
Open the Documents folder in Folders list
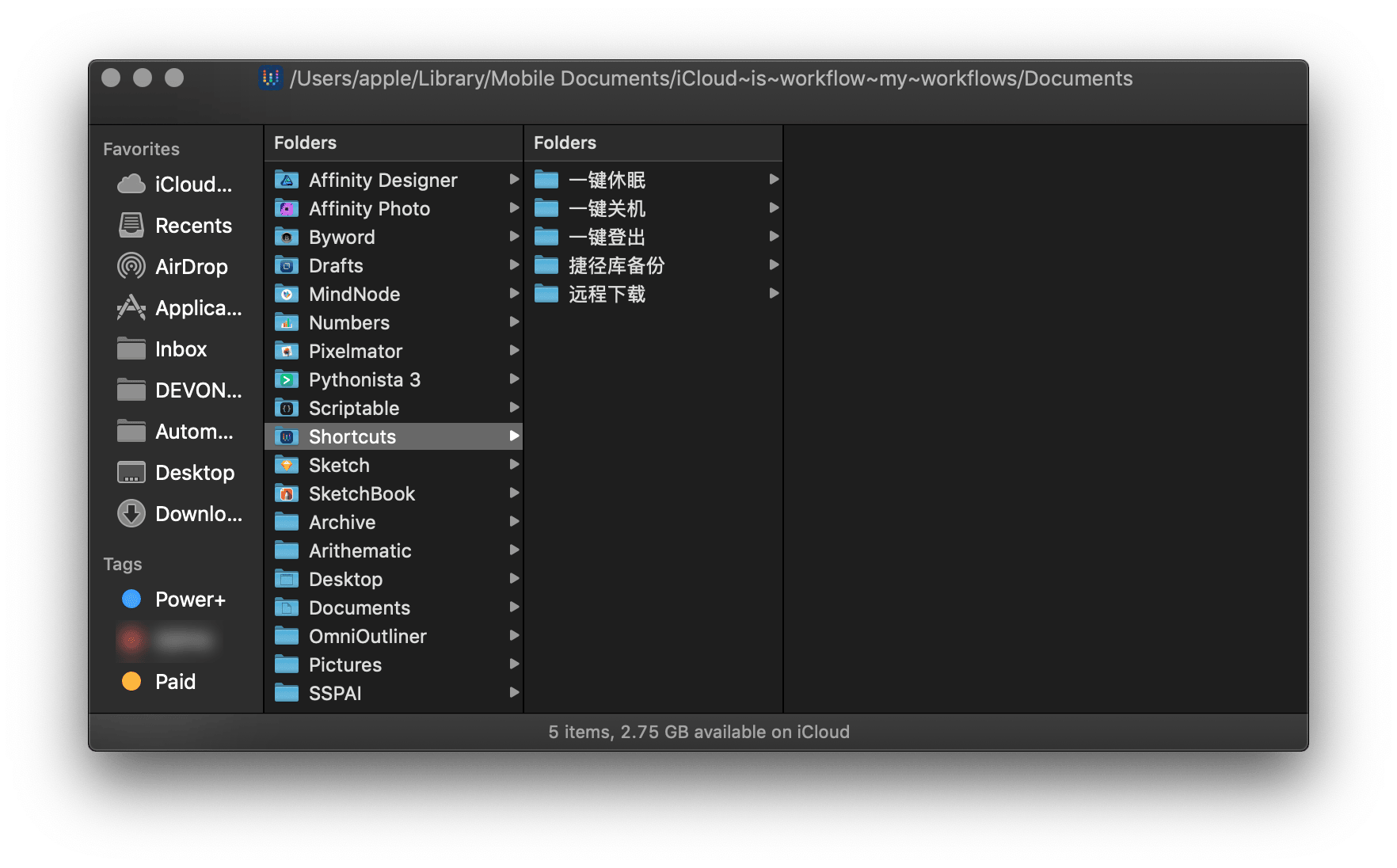click(x=394, y=607)
